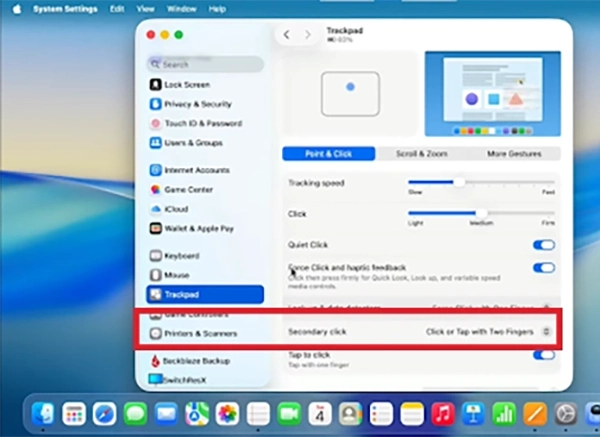Click the trackpad gesture preview box
The width and height of the screenshot is (600, 437).
(x=351, y=94)
